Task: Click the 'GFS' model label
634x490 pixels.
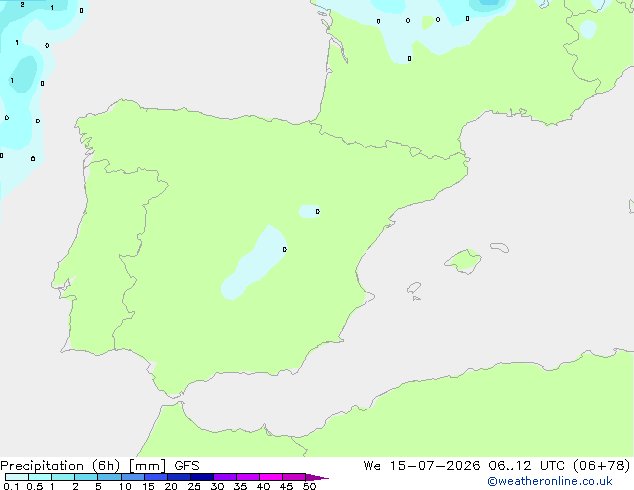Action: [187, 466]
